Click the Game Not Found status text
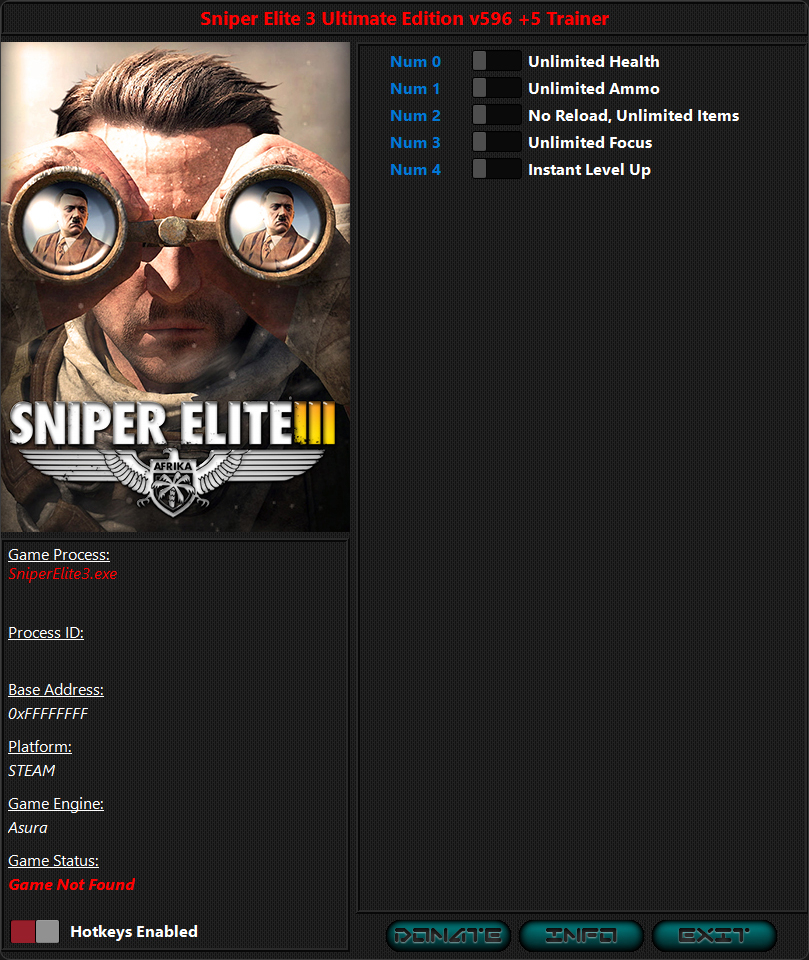The image size is (809, 960). coord(72,884)
